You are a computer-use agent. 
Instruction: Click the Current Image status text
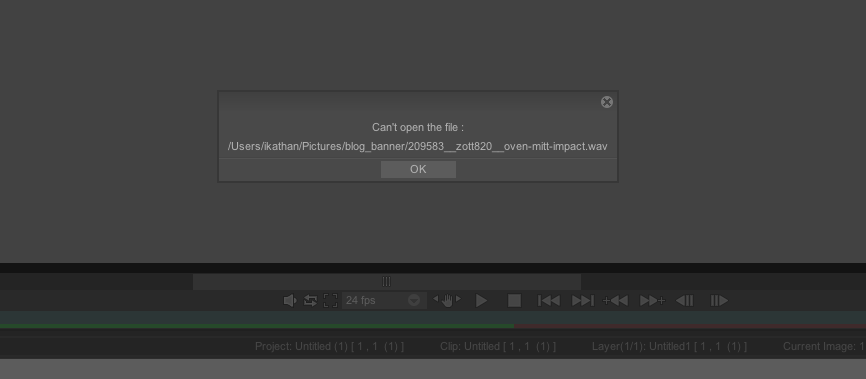pyautogui.click(x=824, y=346)
